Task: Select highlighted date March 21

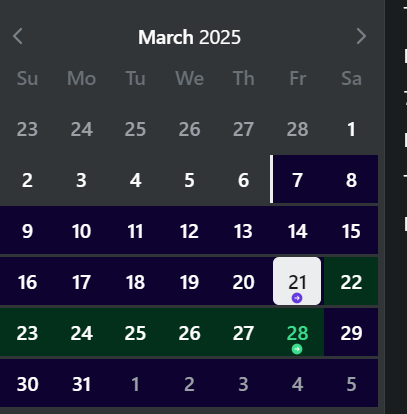Action: [x=297, y=281]
